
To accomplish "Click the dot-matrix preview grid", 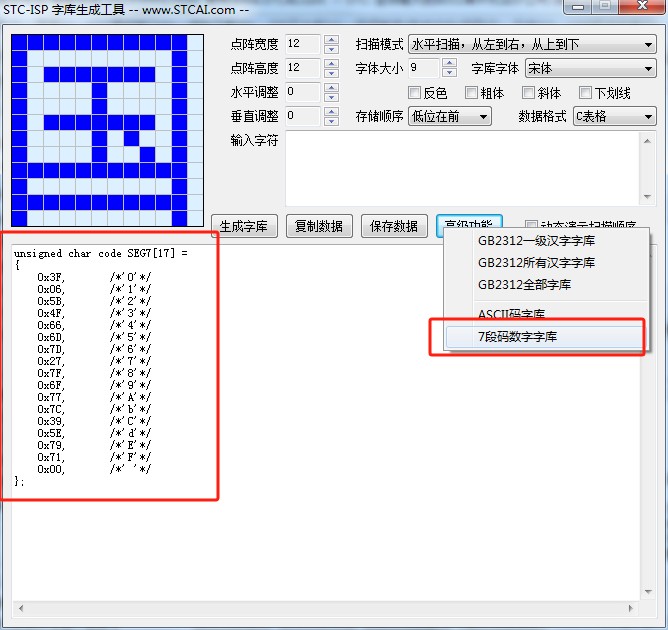I will coord(107,130).
